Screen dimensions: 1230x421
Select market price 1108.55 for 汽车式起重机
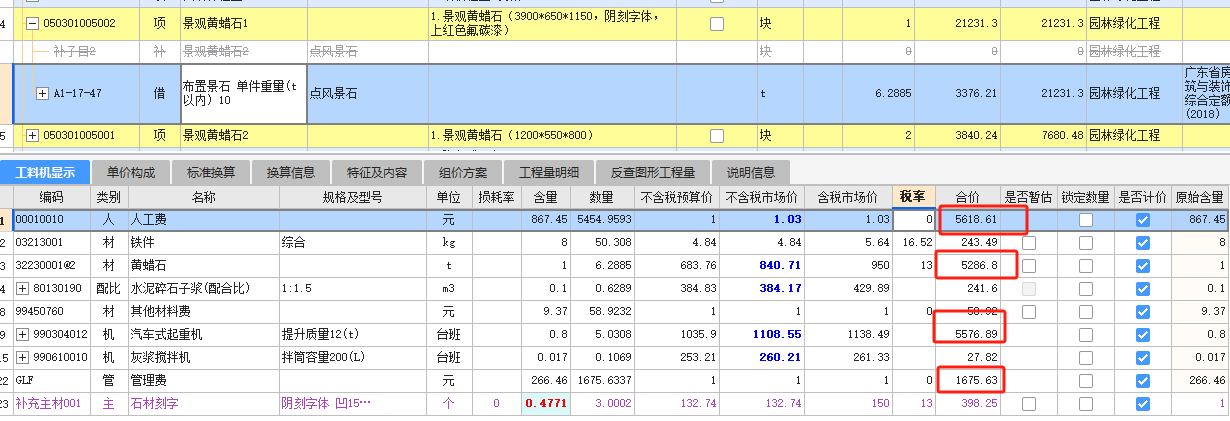pos(761,334)
